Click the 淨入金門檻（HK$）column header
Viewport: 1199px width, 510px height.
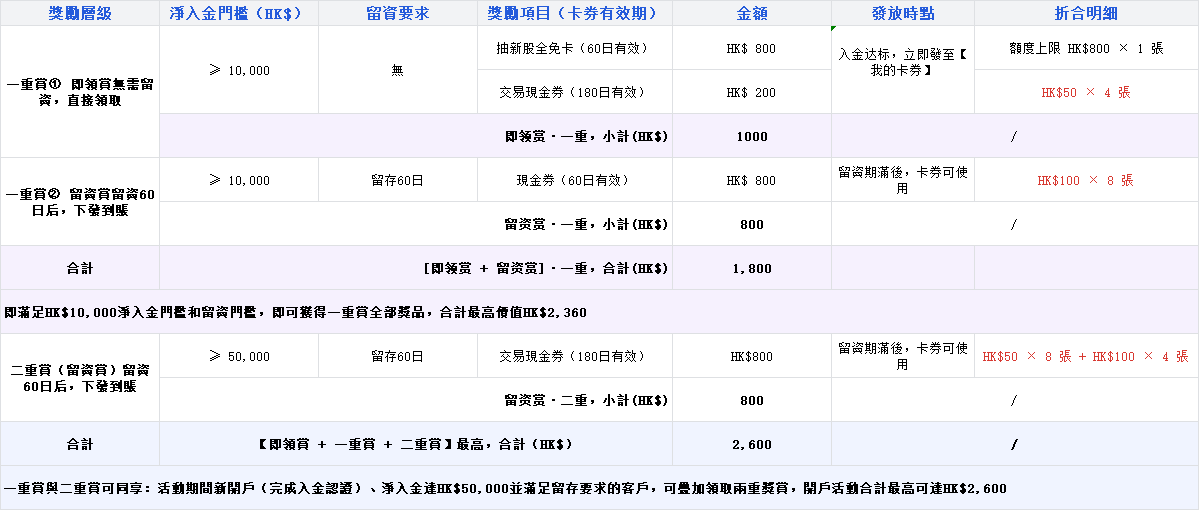pyautogui.click(x=239, y=13)
